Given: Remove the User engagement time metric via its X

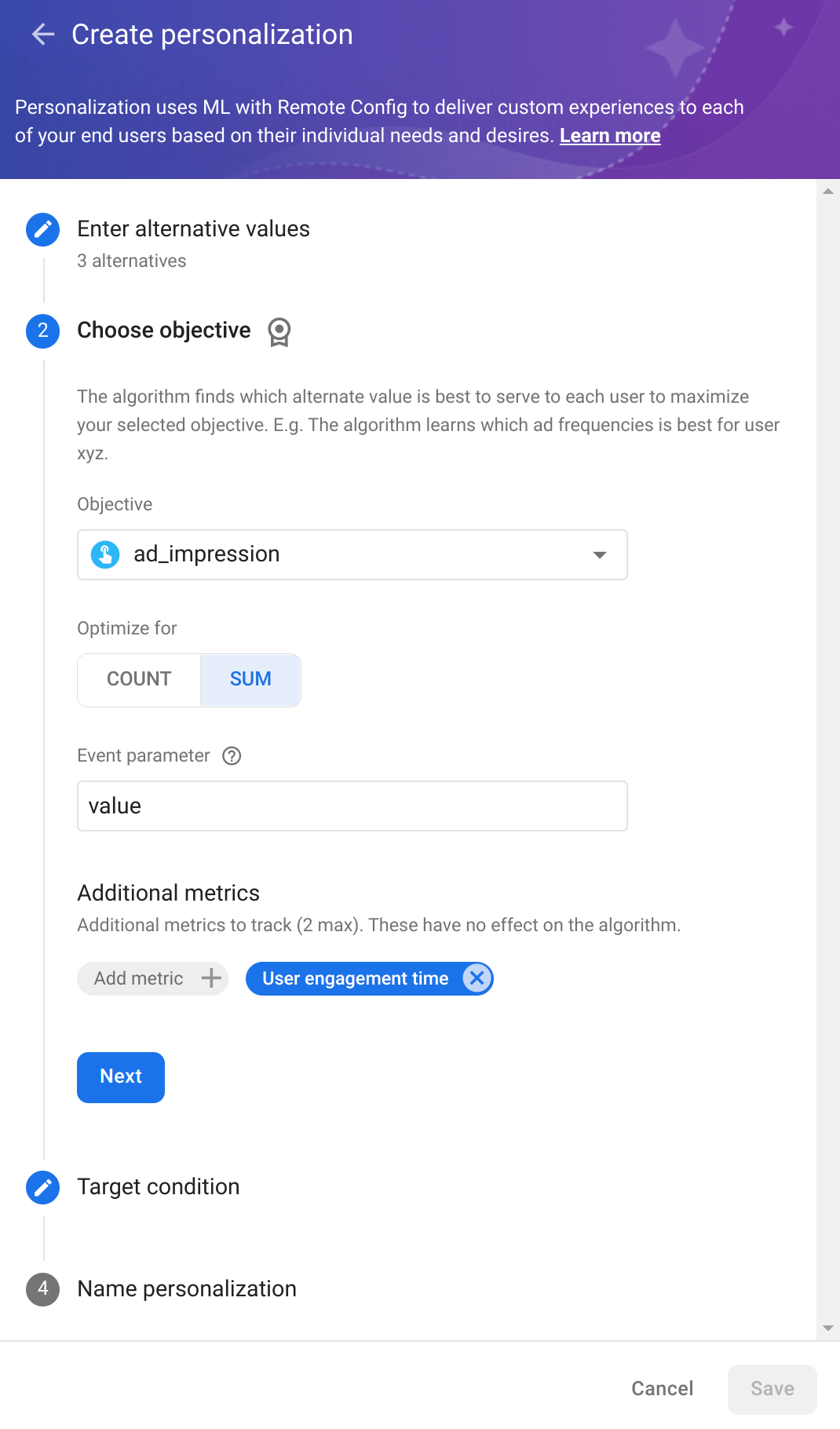Looking at the screenshot, I should (476, 978).
